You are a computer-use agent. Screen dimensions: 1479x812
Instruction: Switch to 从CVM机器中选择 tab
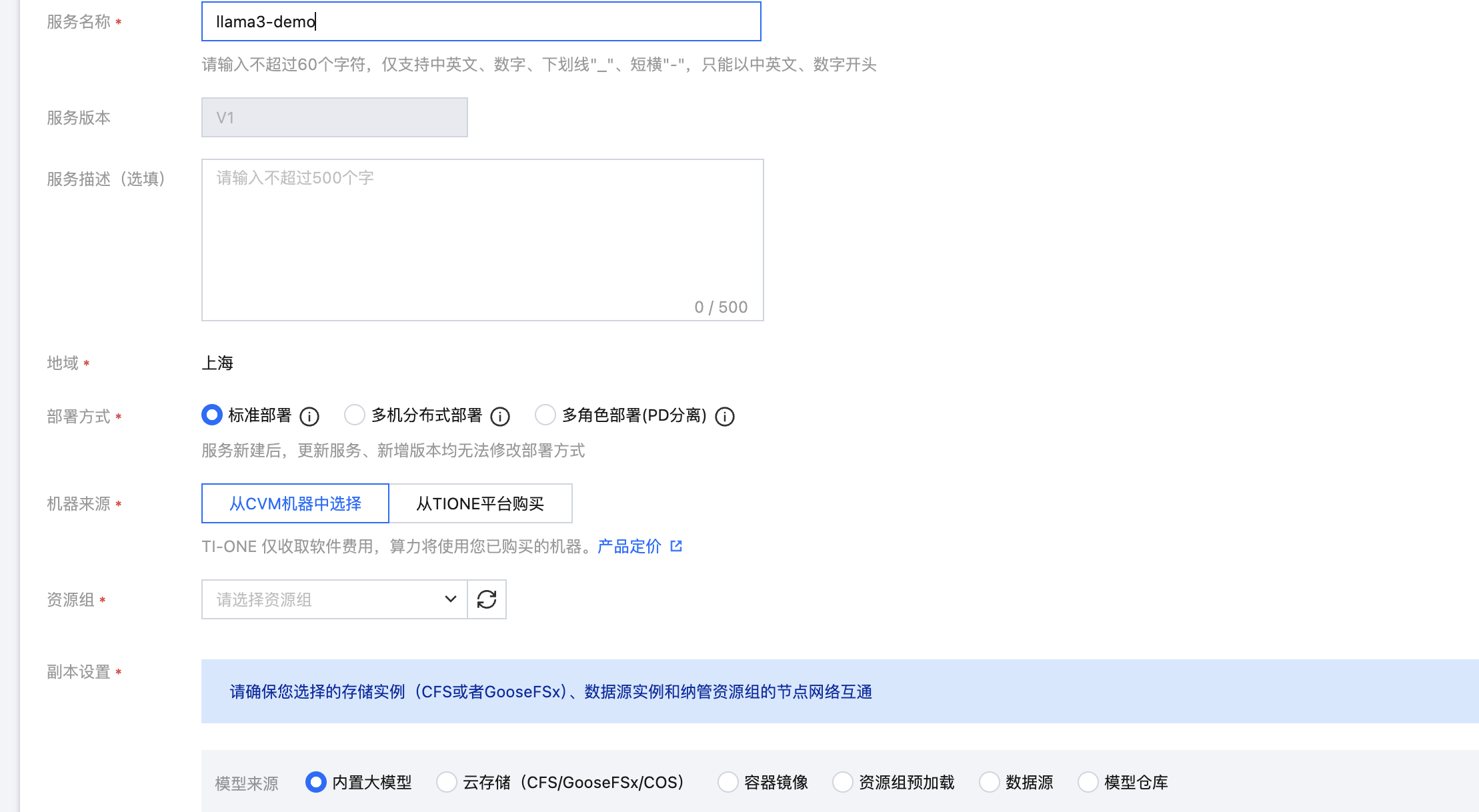(x=295, y=503)
